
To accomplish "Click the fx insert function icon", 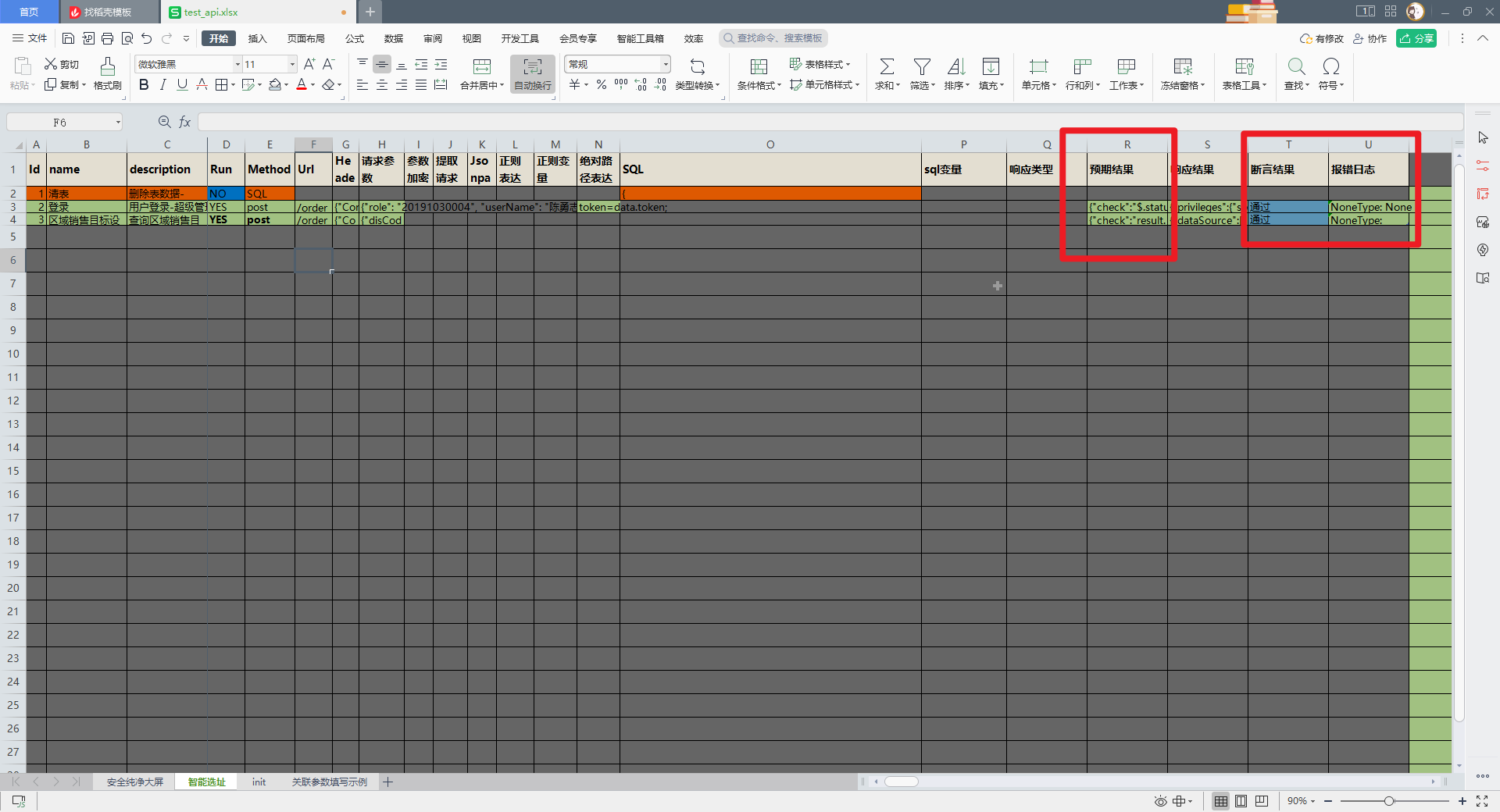I will coord(185,122).
